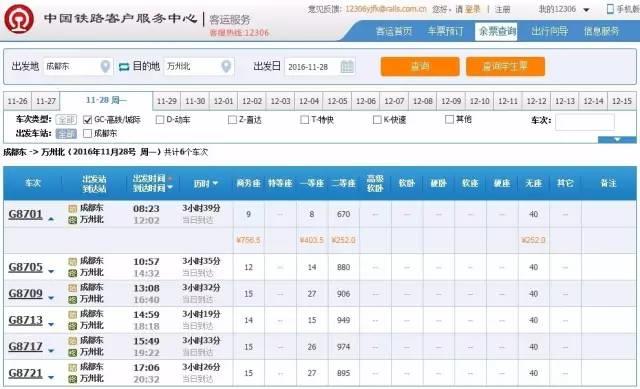Screen dimensions: 640x389
Task: Switch to the 12-05 date tab
Action: coord(337,101)
